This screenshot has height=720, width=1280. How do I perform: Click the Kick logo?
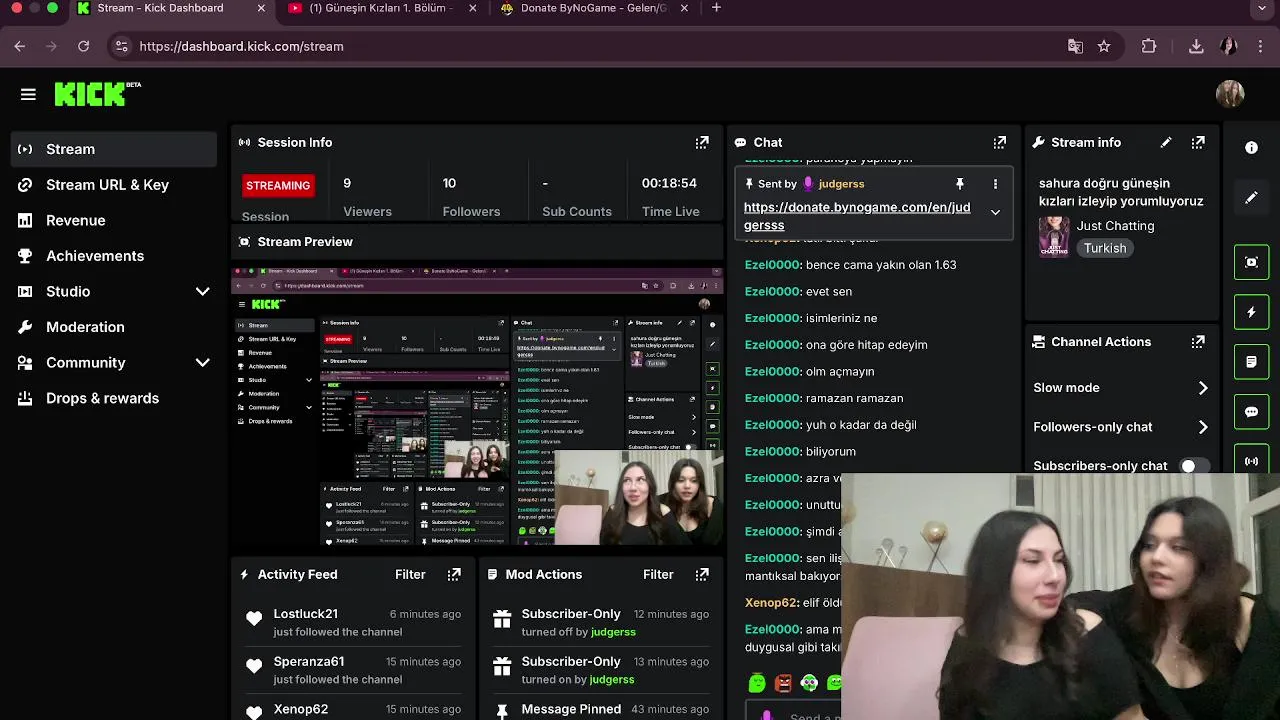tap(97, 94)
